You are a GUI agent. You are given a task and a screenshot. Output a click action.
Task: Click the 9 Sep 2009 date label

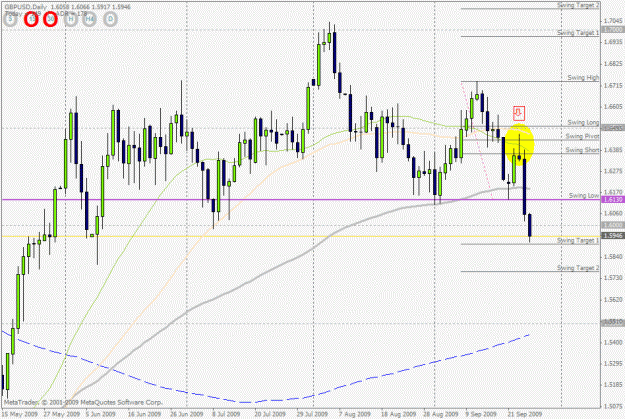click(x=481, y=414)
